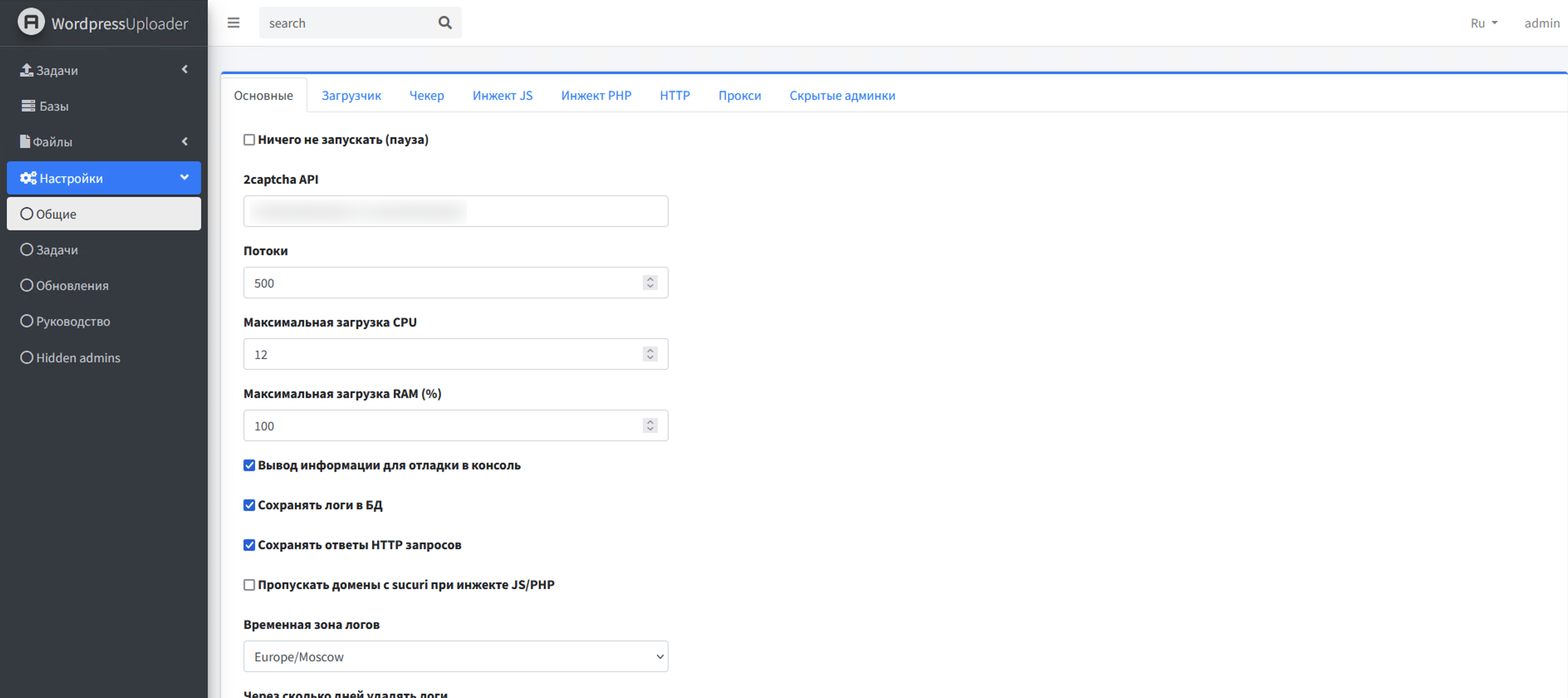This screenshot has height=698, width=1568.
Task: Click the admin user link
Action: pos(1541,22)
